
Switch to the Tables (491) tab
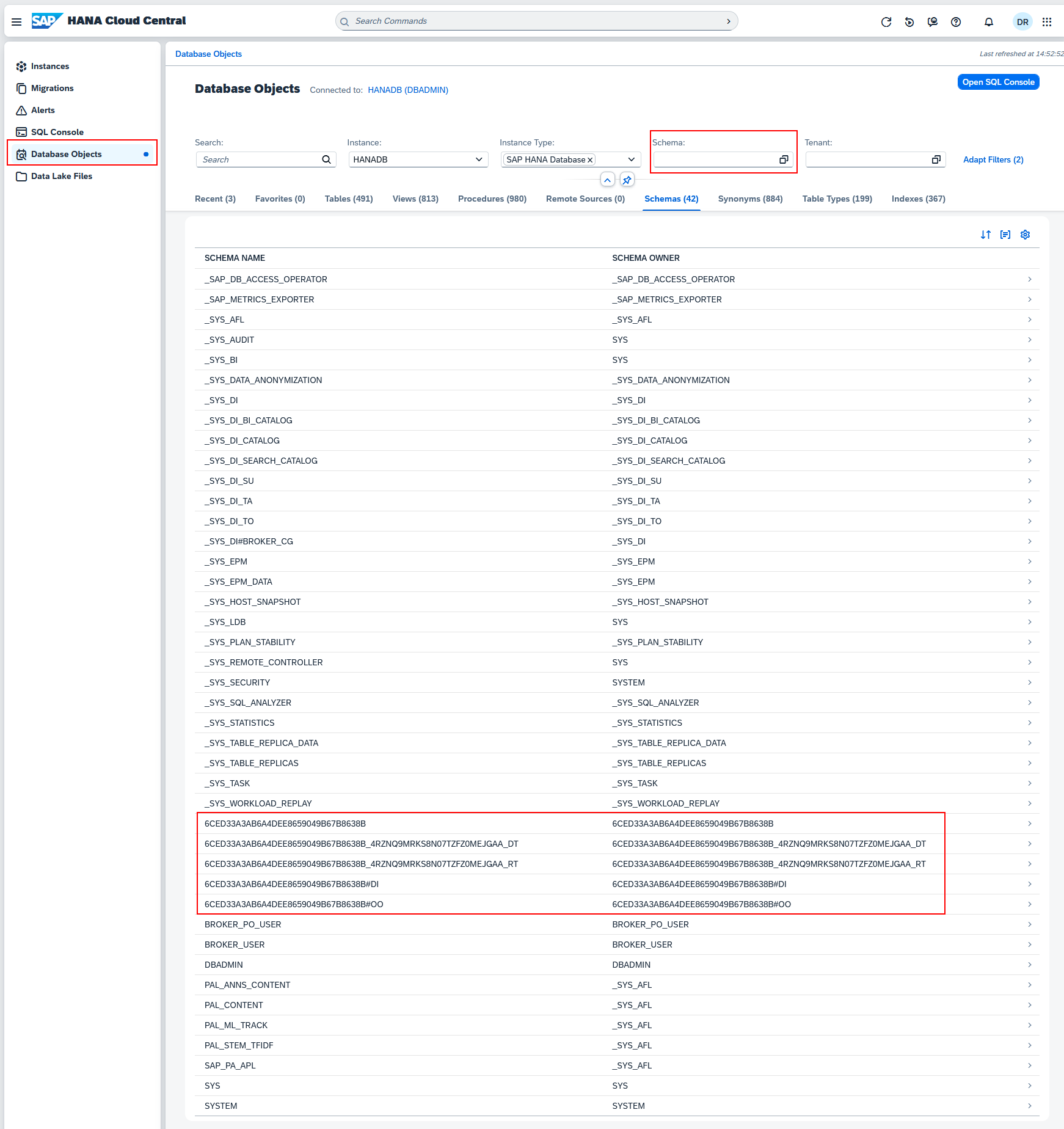pos(349,199)
